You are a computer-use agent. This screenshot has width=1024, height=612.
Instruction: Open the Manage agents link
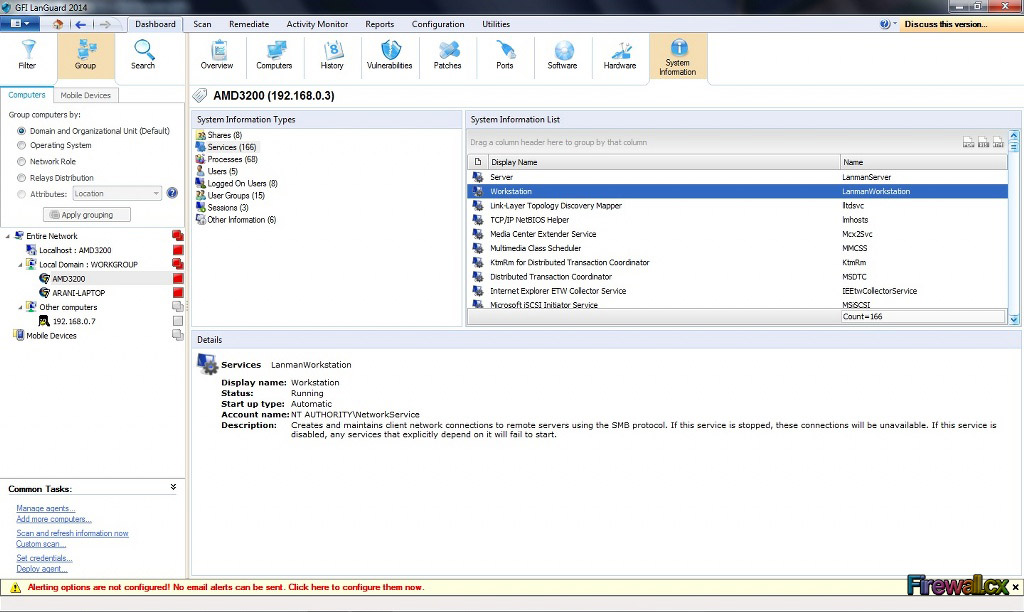(x=46, y=508)
